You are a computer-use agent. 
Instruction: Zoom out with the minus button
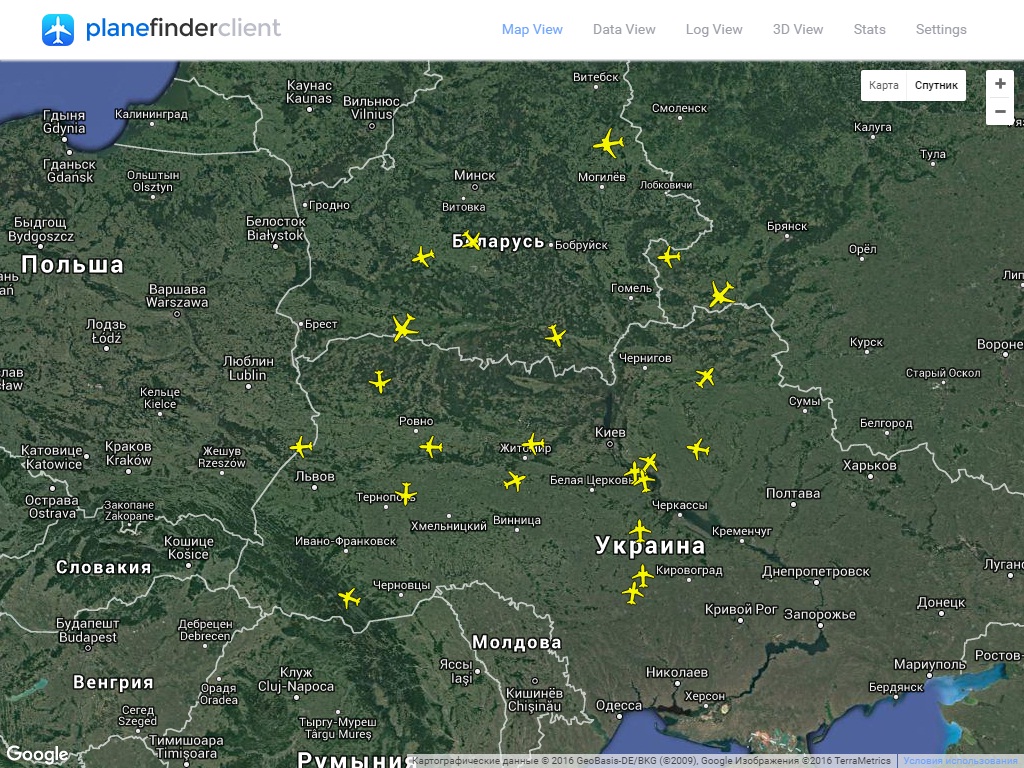[1000, 111]
